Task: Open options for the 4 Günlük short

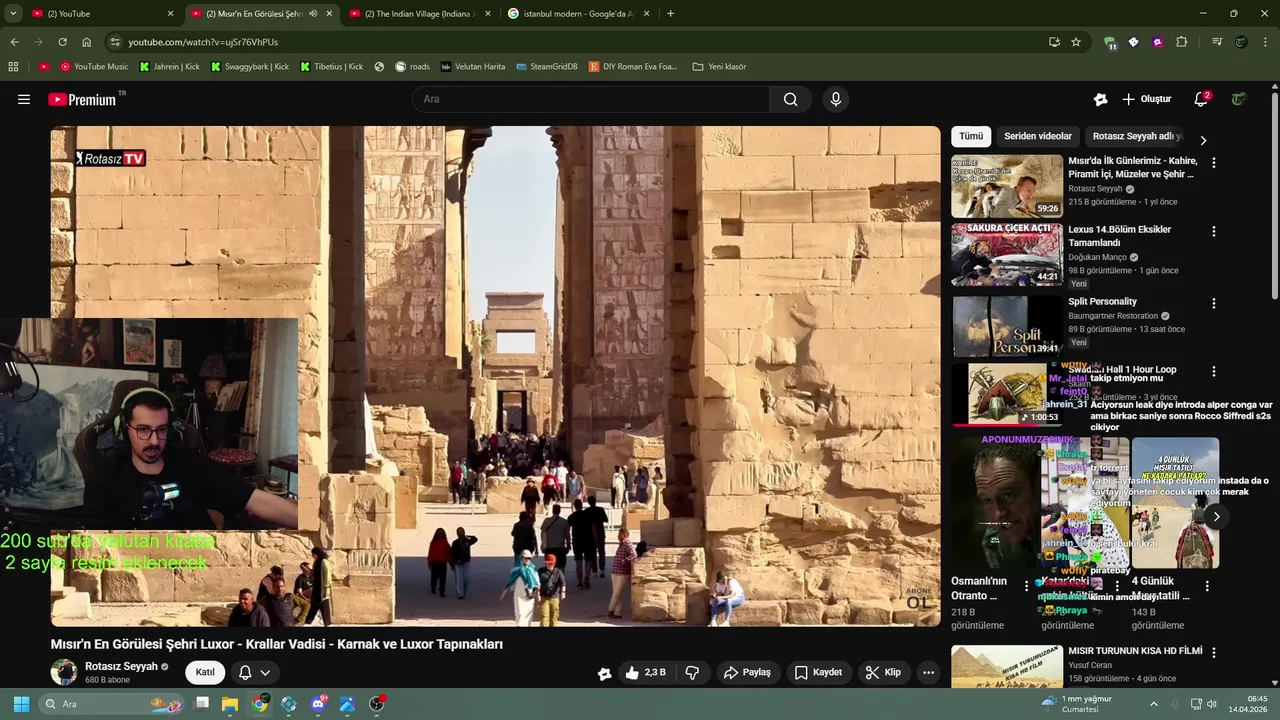Action: (x=1207, y=586)
